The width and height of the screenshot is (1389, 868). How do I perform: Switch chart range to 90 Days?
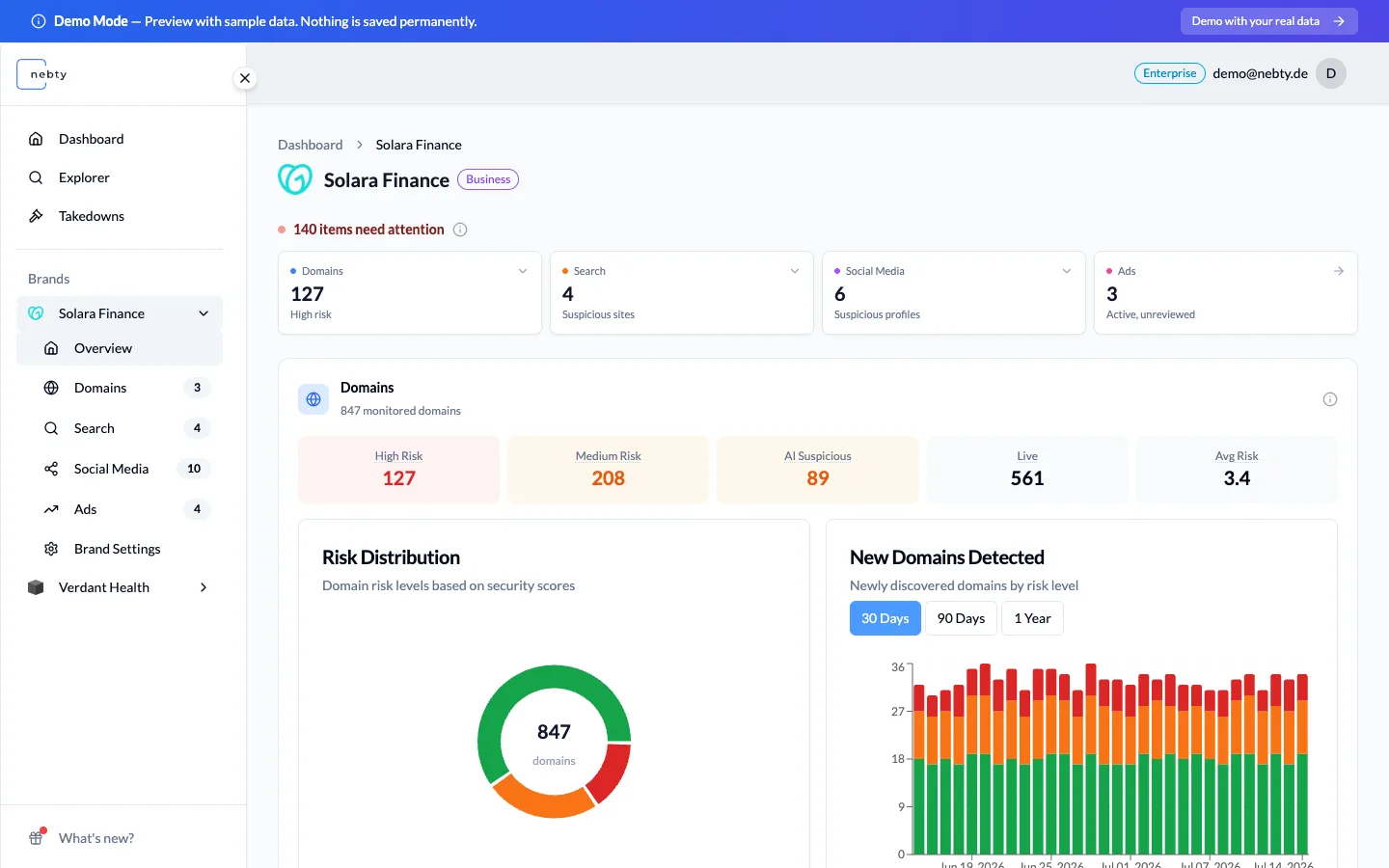(961, 618)
